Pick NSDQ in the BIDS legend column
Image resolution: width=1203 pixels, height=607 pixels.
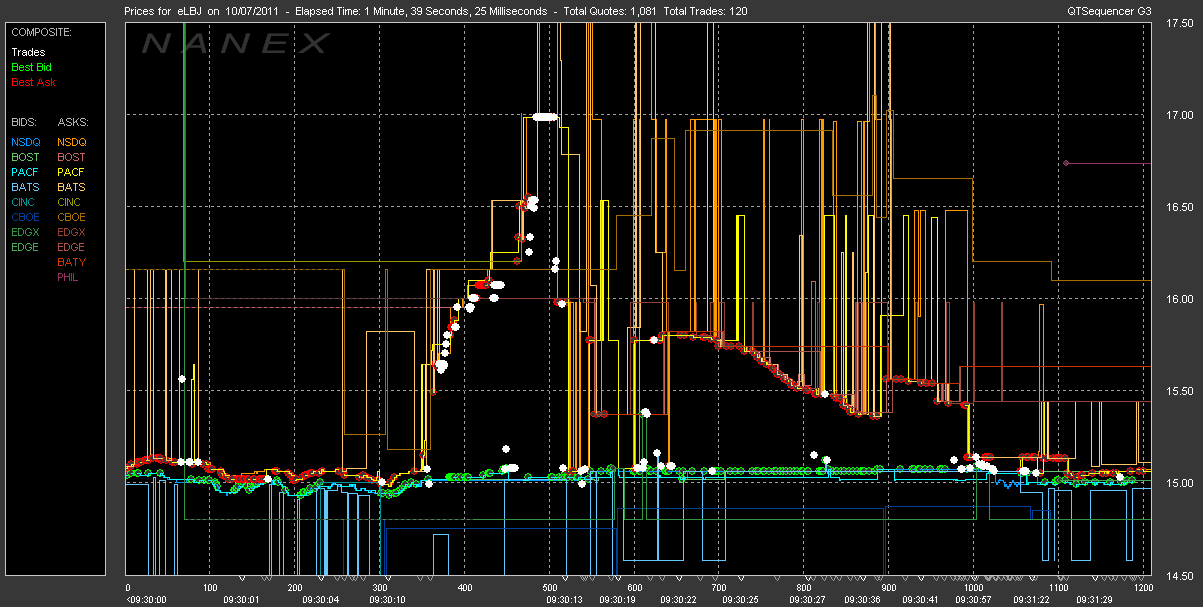[26, 142]
